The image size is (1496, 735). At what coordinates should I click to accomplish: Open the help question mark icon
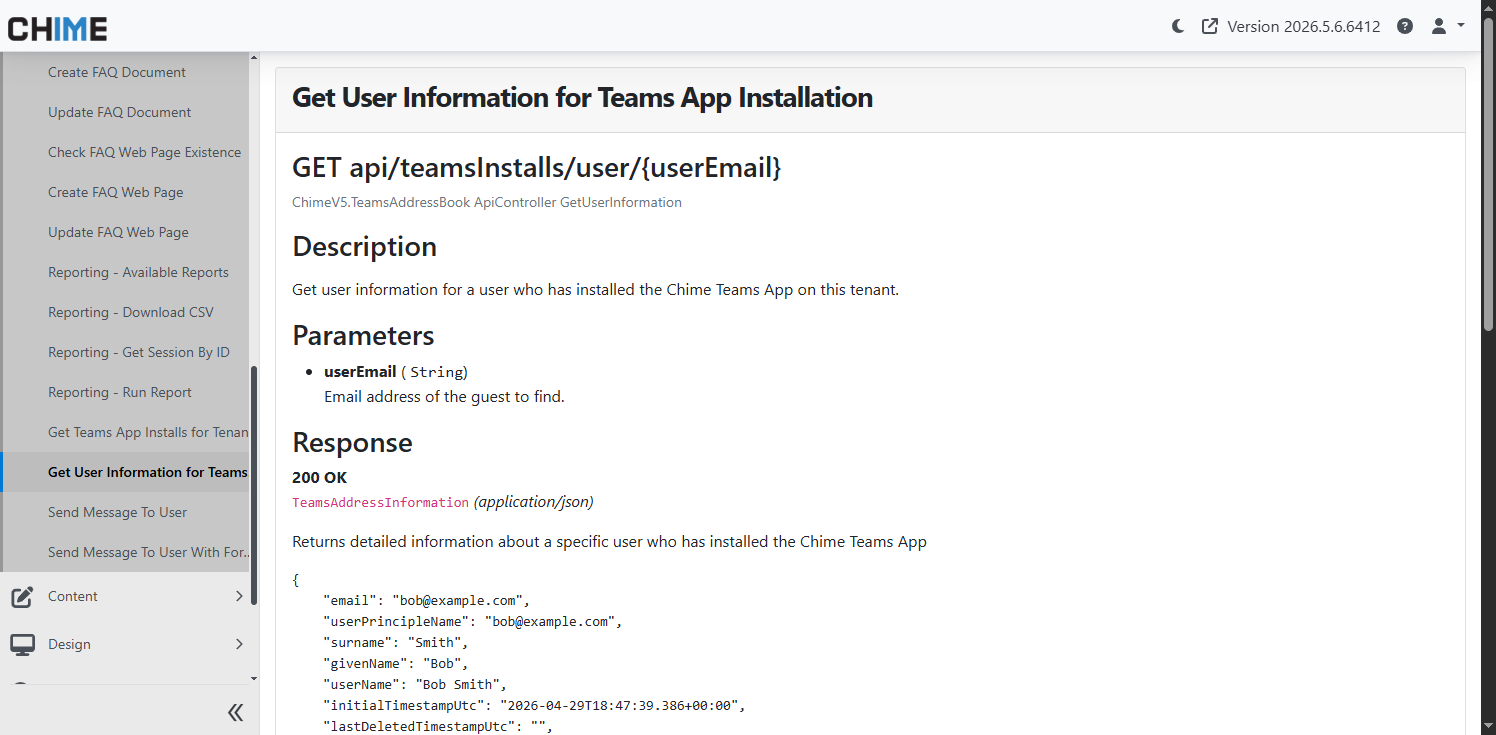[x=1405, y=26]
